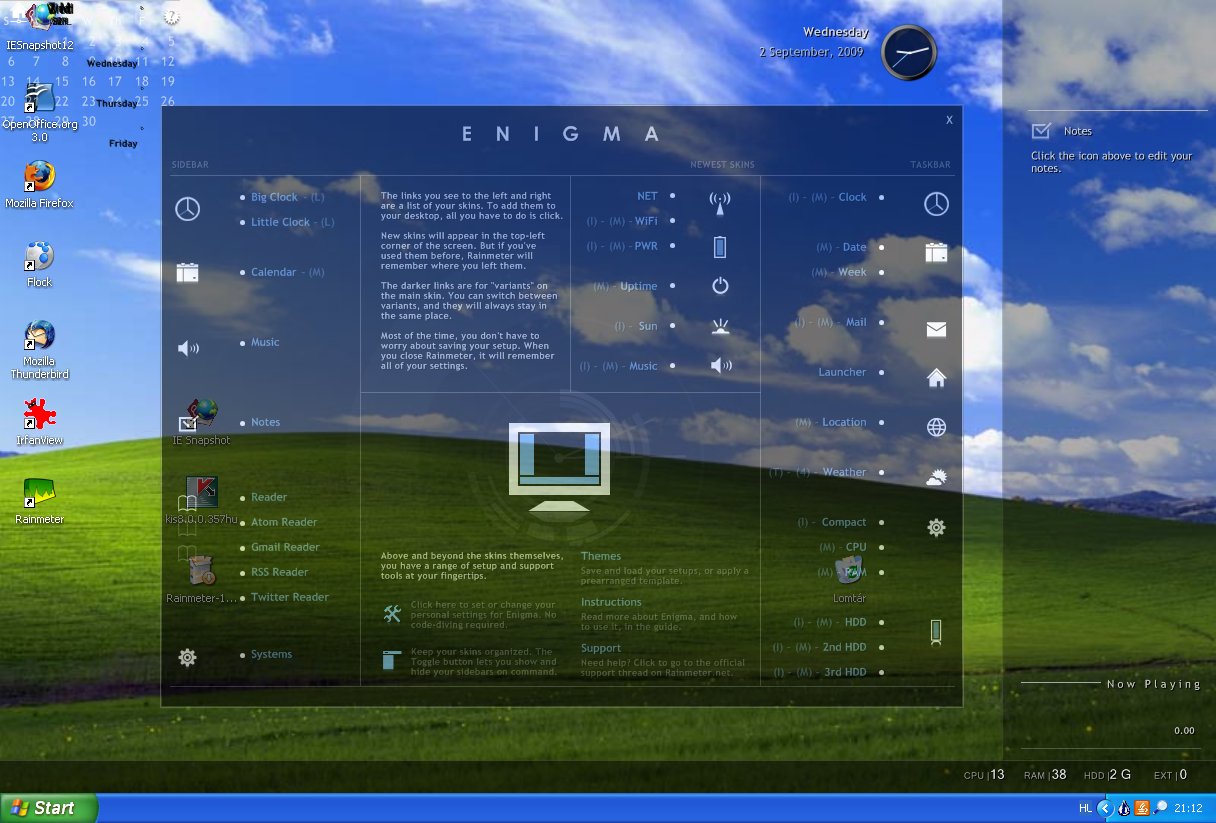Screen dimensions: 1216x823
Task: Click the RAM 38 reading in the bottom bar
Action: tap(1045, 774)
